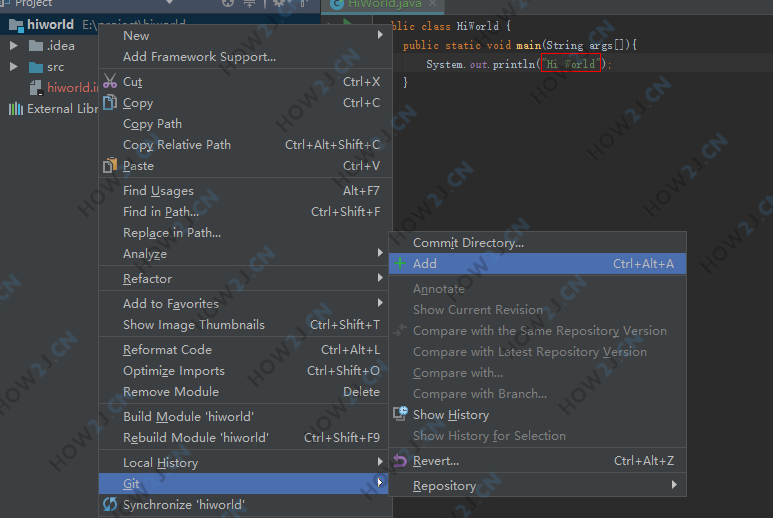Click the HiWorld.java class icon in tab
This screenshot has width=773, height=518.
[x=337, y=4]
